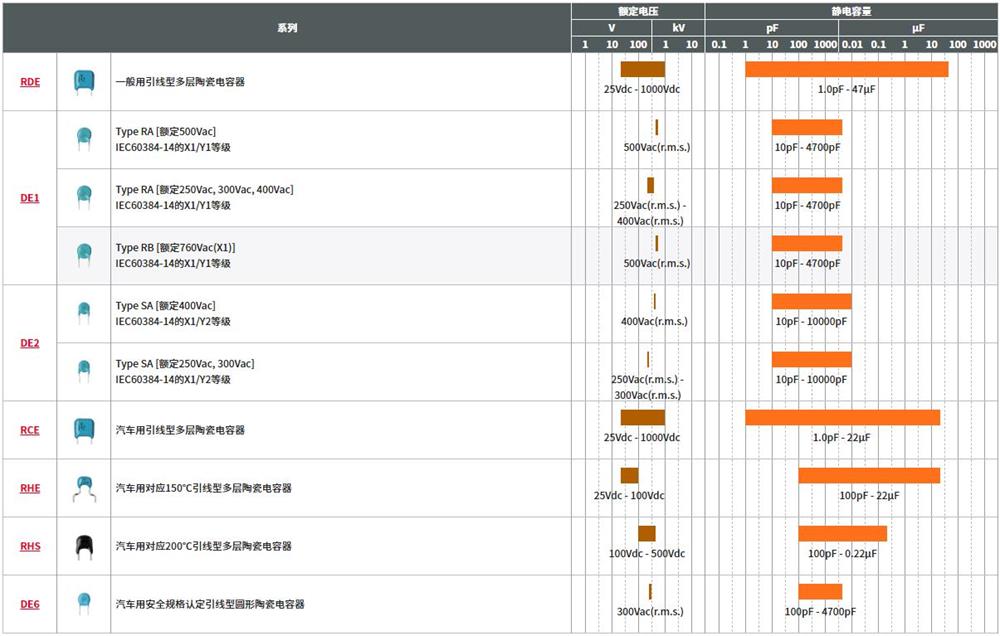The image size is (1000, 636).
Task: Open the RDE series link
Action: pos(30,82)
